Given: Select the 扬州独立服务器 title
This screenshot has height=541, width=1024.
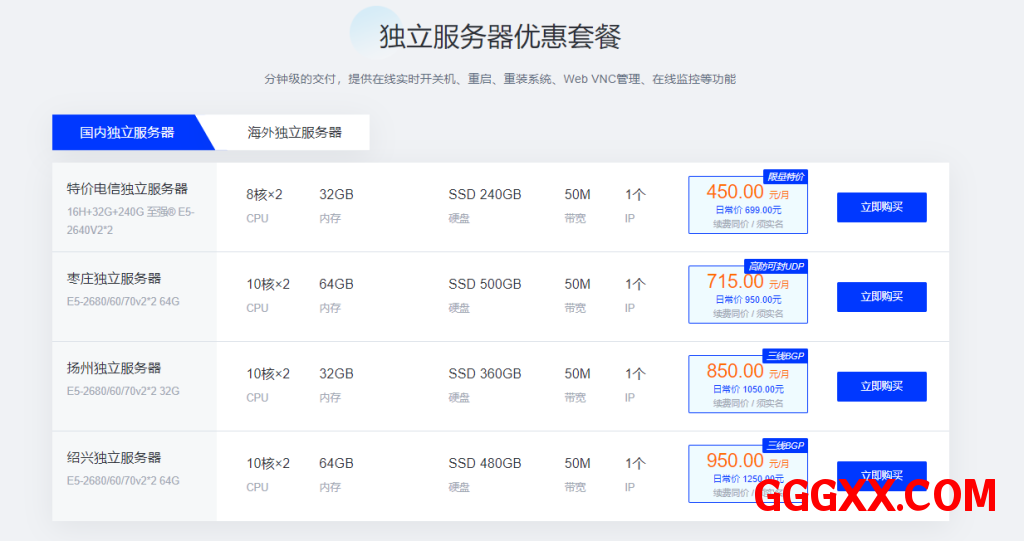Looking at the screenshot, I should pyautogui.click(x=114, y=368).
